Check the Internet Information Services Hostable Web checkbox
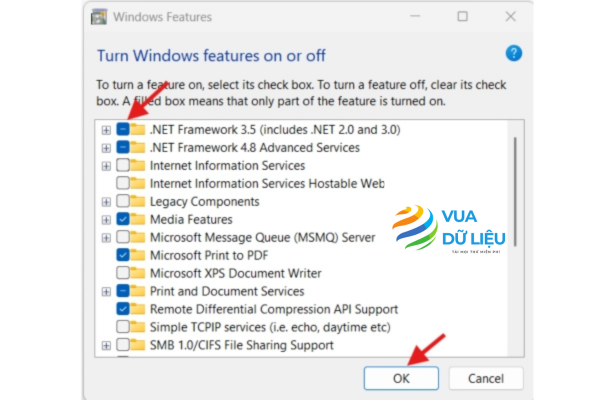Screen dimensions: 600x400 (122, 183)
